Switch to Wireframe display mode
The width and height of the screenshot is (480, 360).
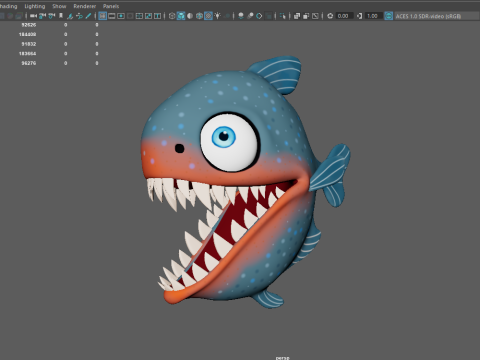tap(172, 16)
